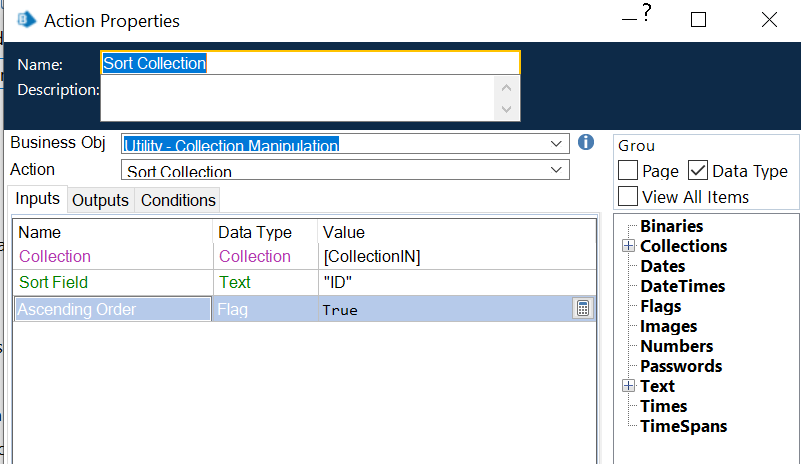Click the question mark help icon
This screenshot has width=801, height=464.
pos(646,13)
